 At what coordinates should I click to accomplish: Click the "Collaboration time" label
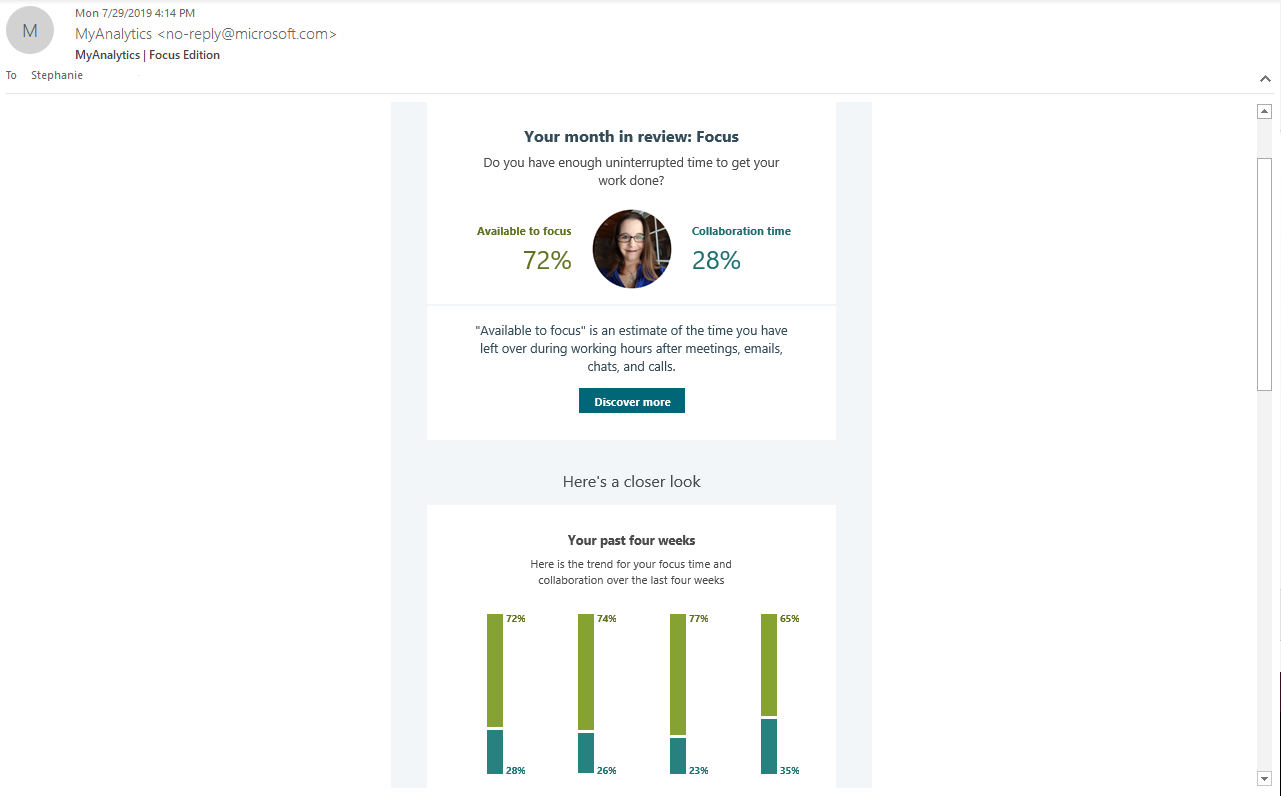(741, 231)
